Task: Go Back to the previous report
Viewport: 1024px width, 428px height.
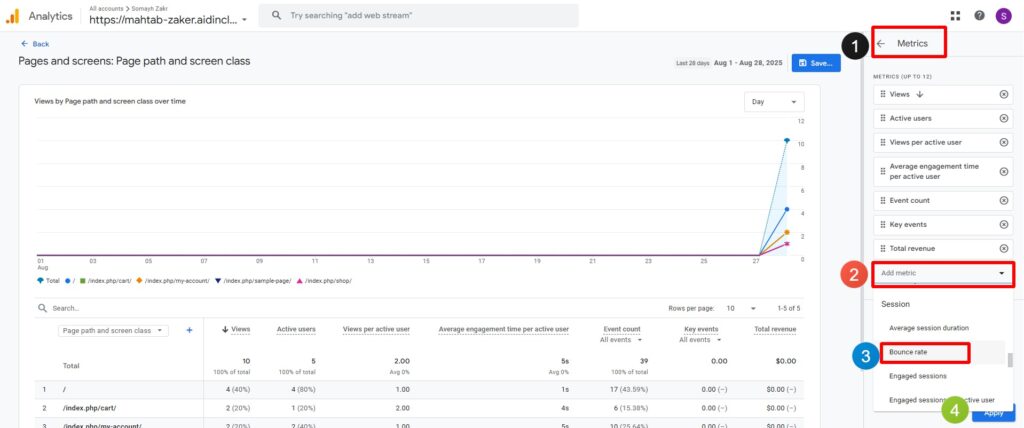Action: click(35, 44)
